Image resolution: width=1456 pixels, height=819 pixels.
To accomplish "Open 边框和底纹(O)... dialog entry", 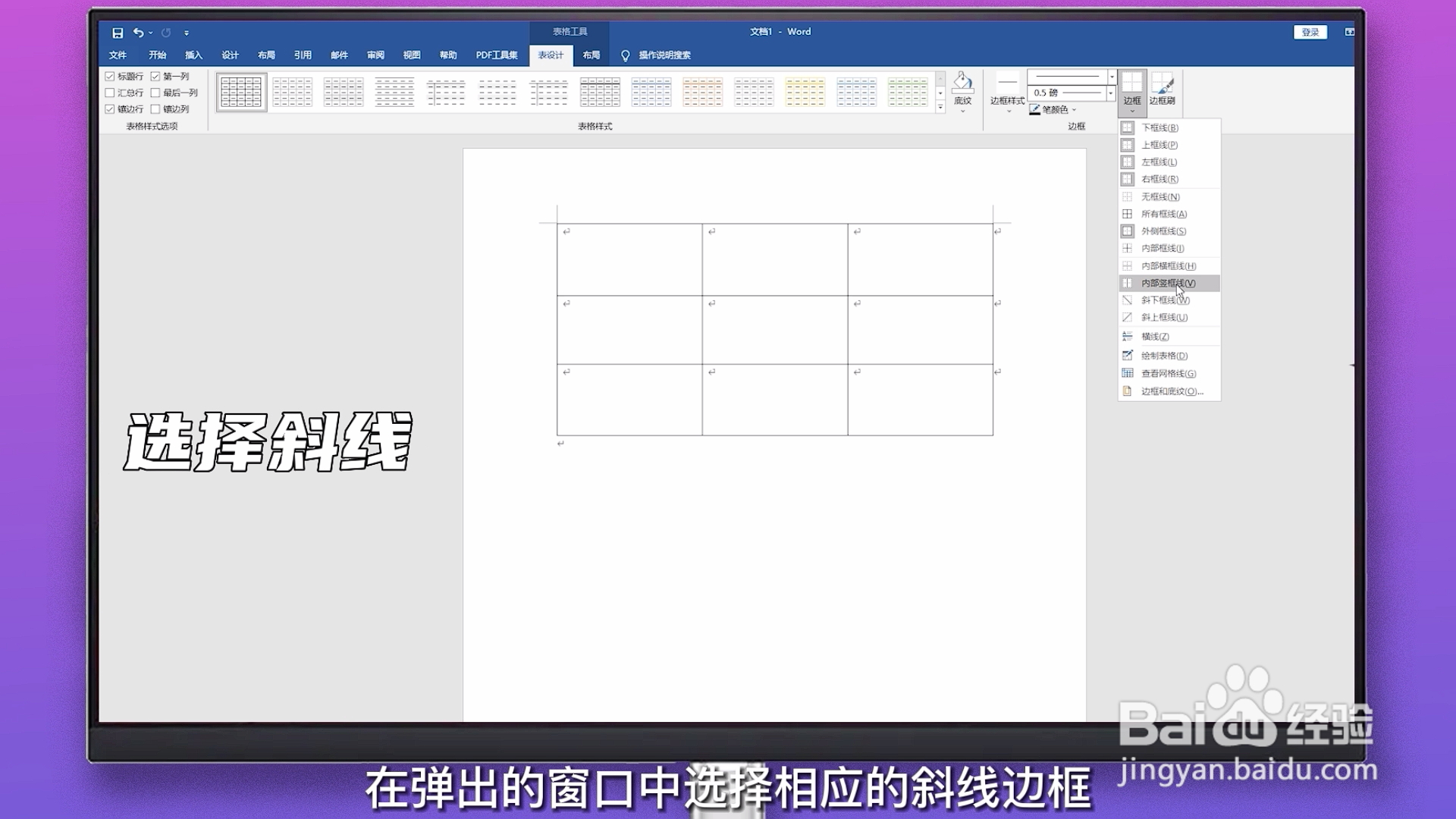I will [x=1169, y=391].
